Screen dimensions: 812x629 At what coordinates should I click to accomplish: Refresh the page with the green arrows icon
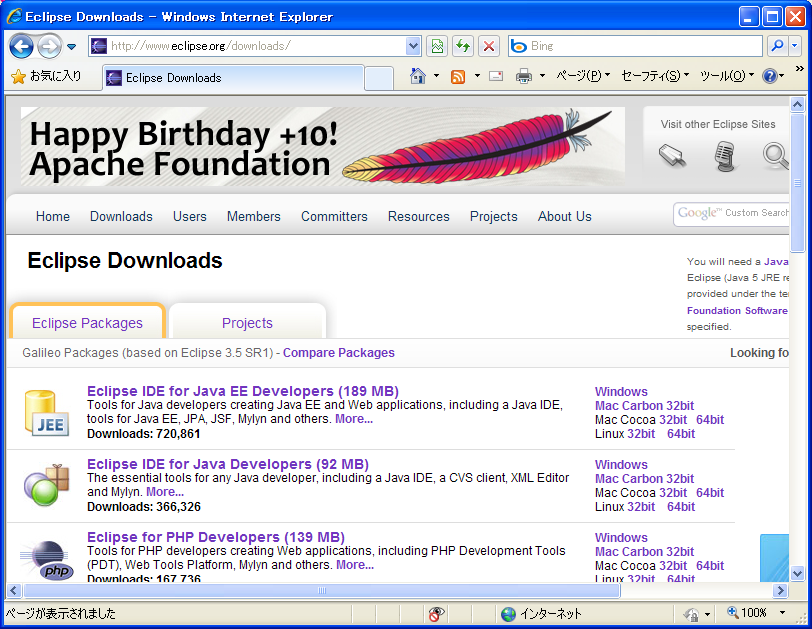click(462, 47)
